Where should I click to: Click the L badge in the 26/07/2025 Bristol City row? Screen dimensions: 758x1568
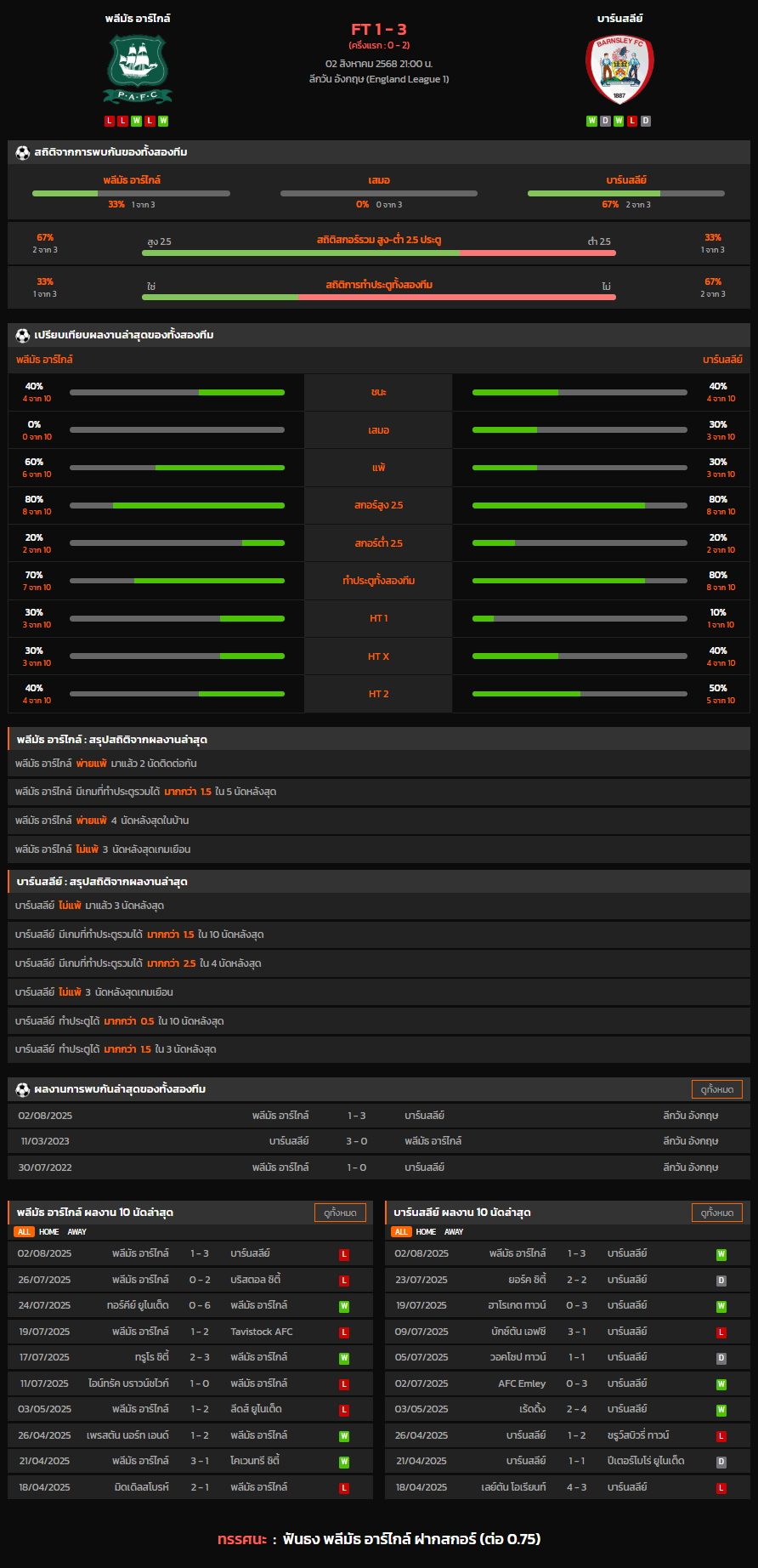[x=344, y=1281]
